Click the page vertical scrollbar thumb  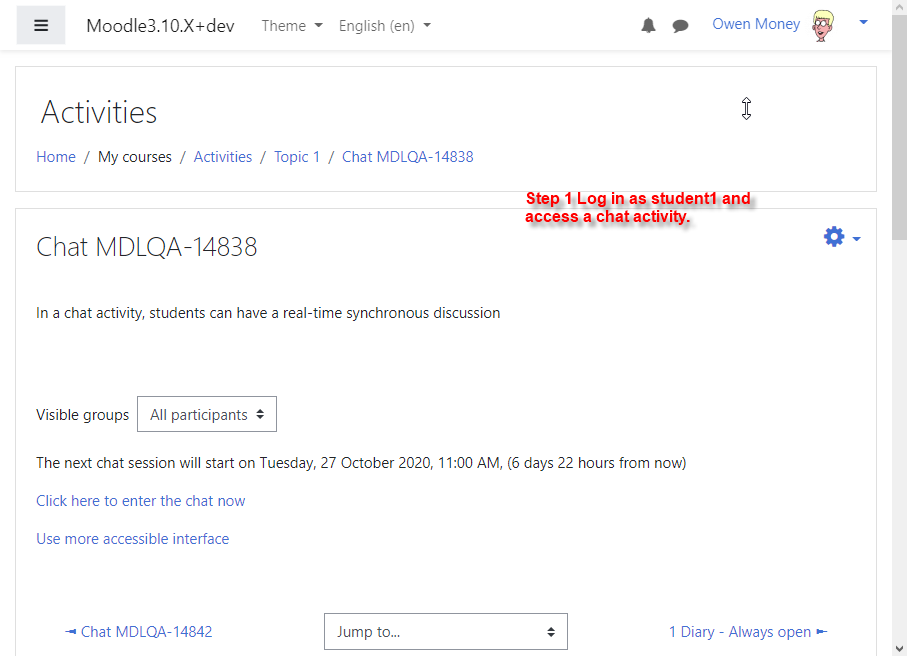[x=899, y=127]
